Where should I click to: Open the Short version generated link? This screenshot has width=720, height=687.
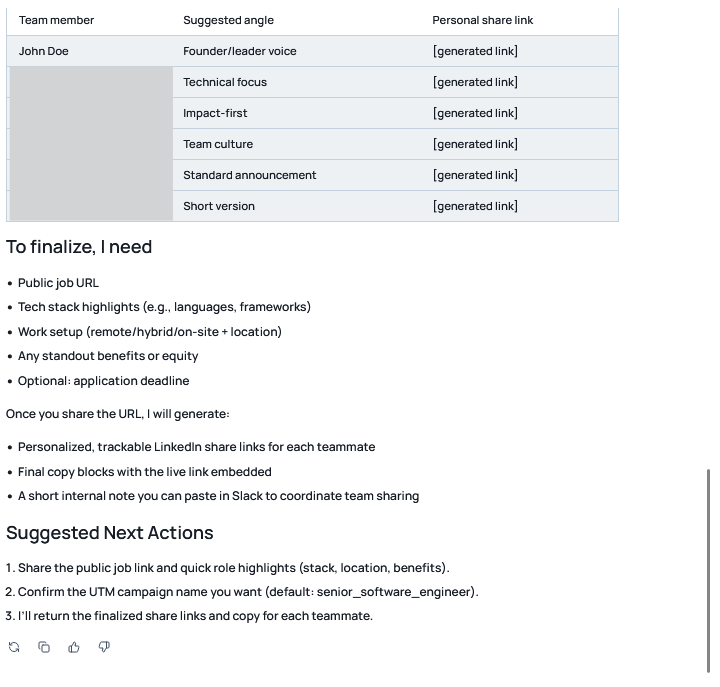click(475, 206)
